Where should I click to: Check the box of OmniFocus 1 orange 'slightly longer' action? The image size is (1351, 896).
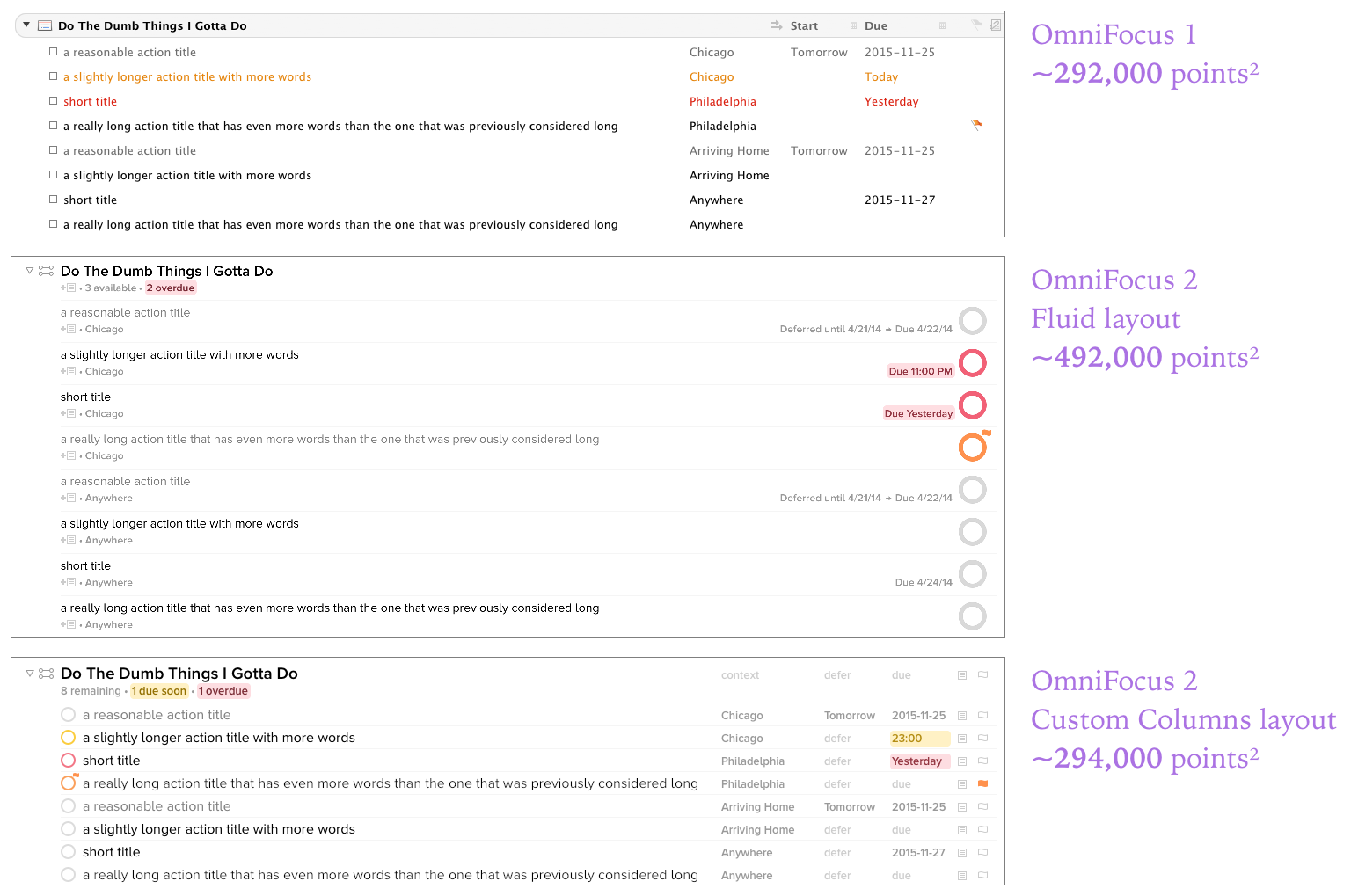[53, 76]
